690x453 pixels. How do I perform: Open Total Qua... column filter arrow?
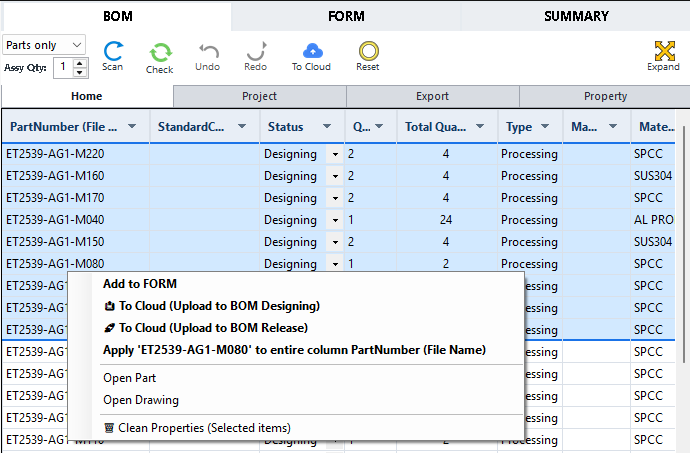tap(480, 127)
